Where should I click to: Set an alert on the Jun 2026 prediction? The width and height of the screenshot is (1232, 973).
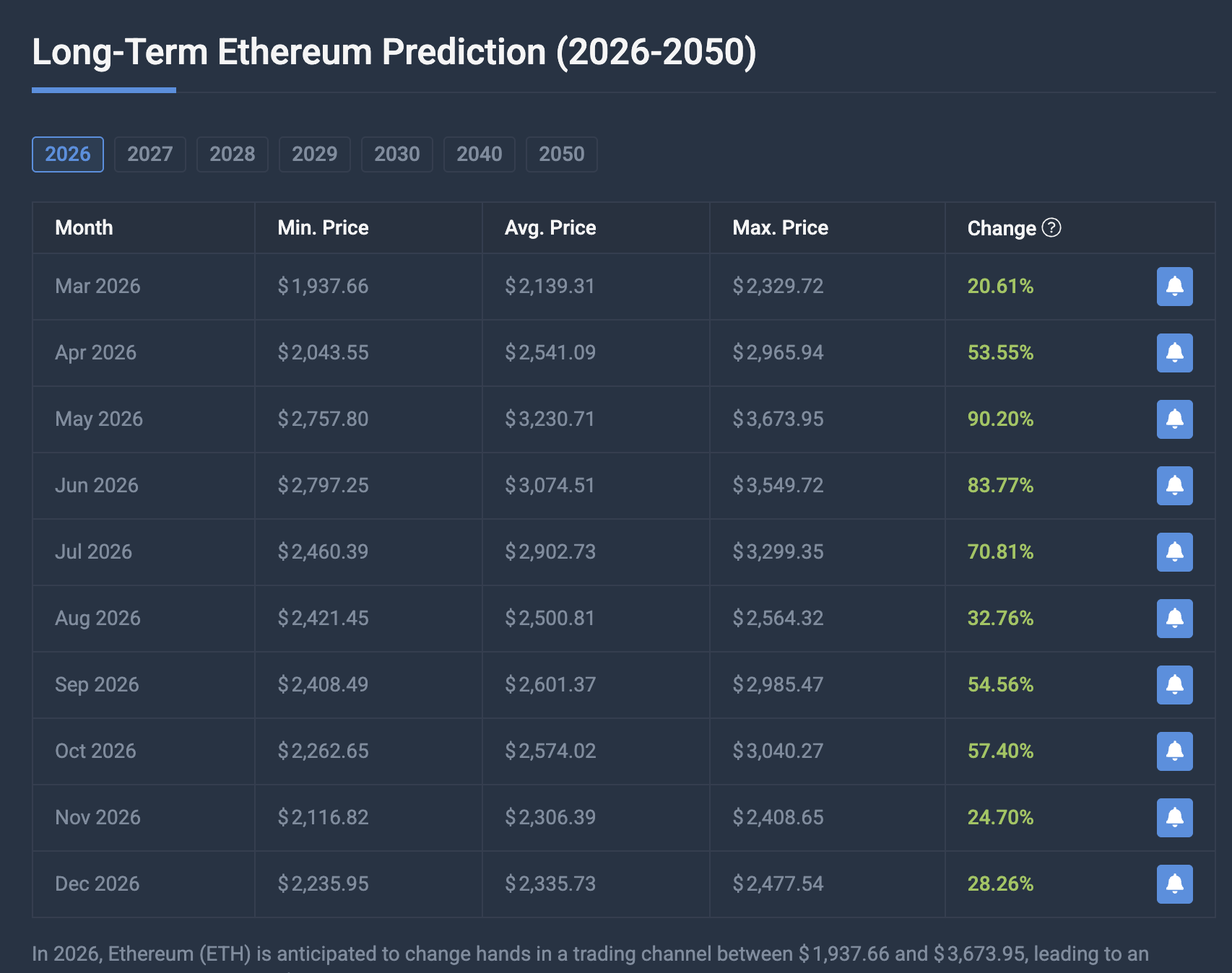coord(1175,486)
